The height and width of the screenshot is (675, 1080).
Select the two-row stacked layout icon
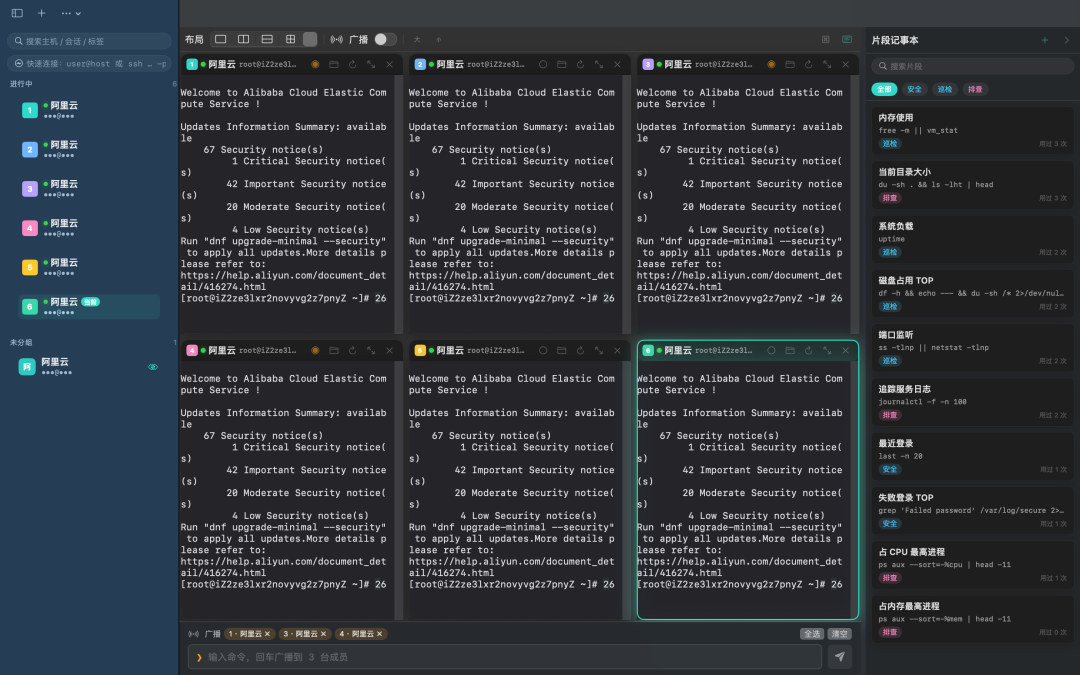[x=267, y=39]
